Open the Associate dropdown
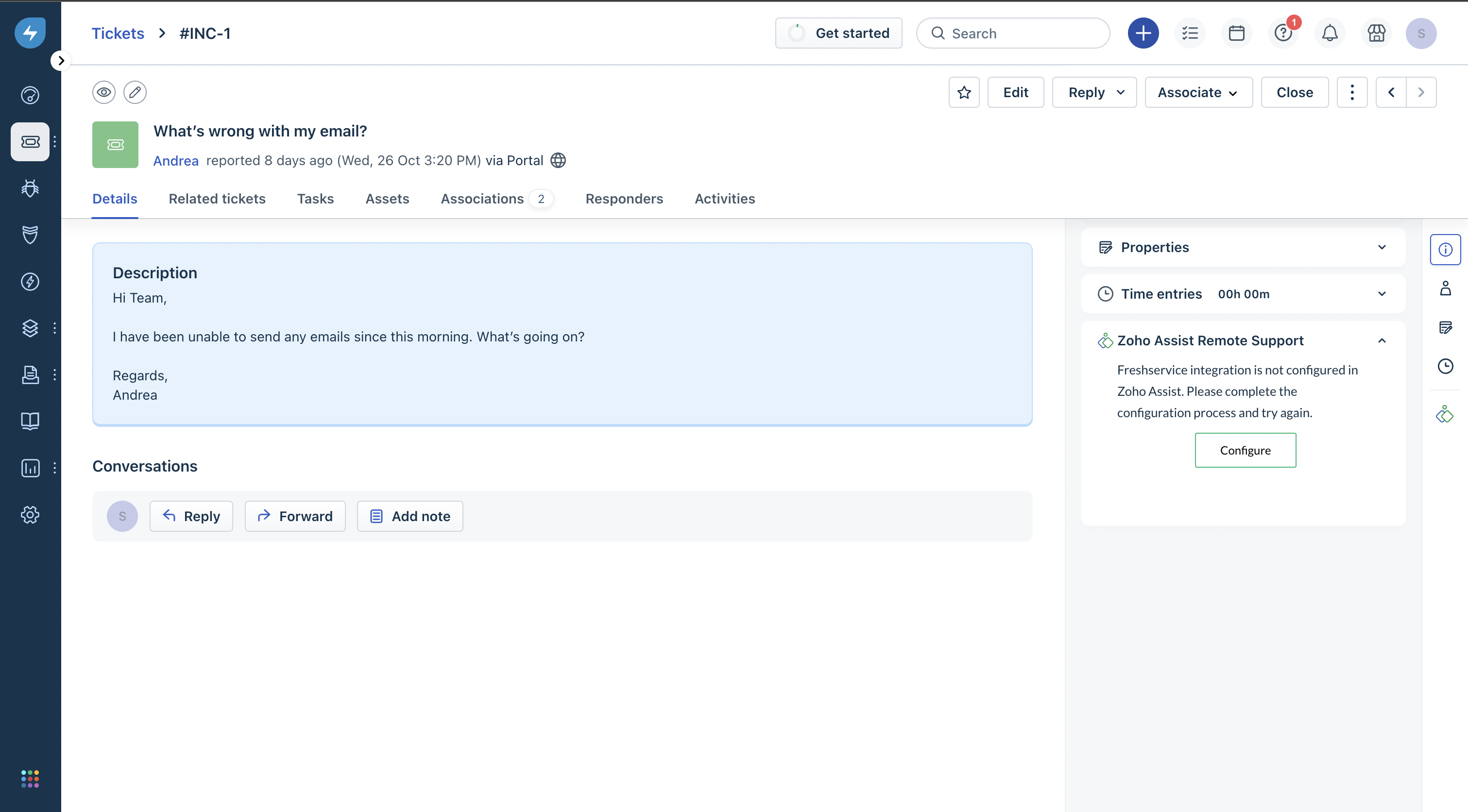The image size is (1468, 812). pos(1198,92)
